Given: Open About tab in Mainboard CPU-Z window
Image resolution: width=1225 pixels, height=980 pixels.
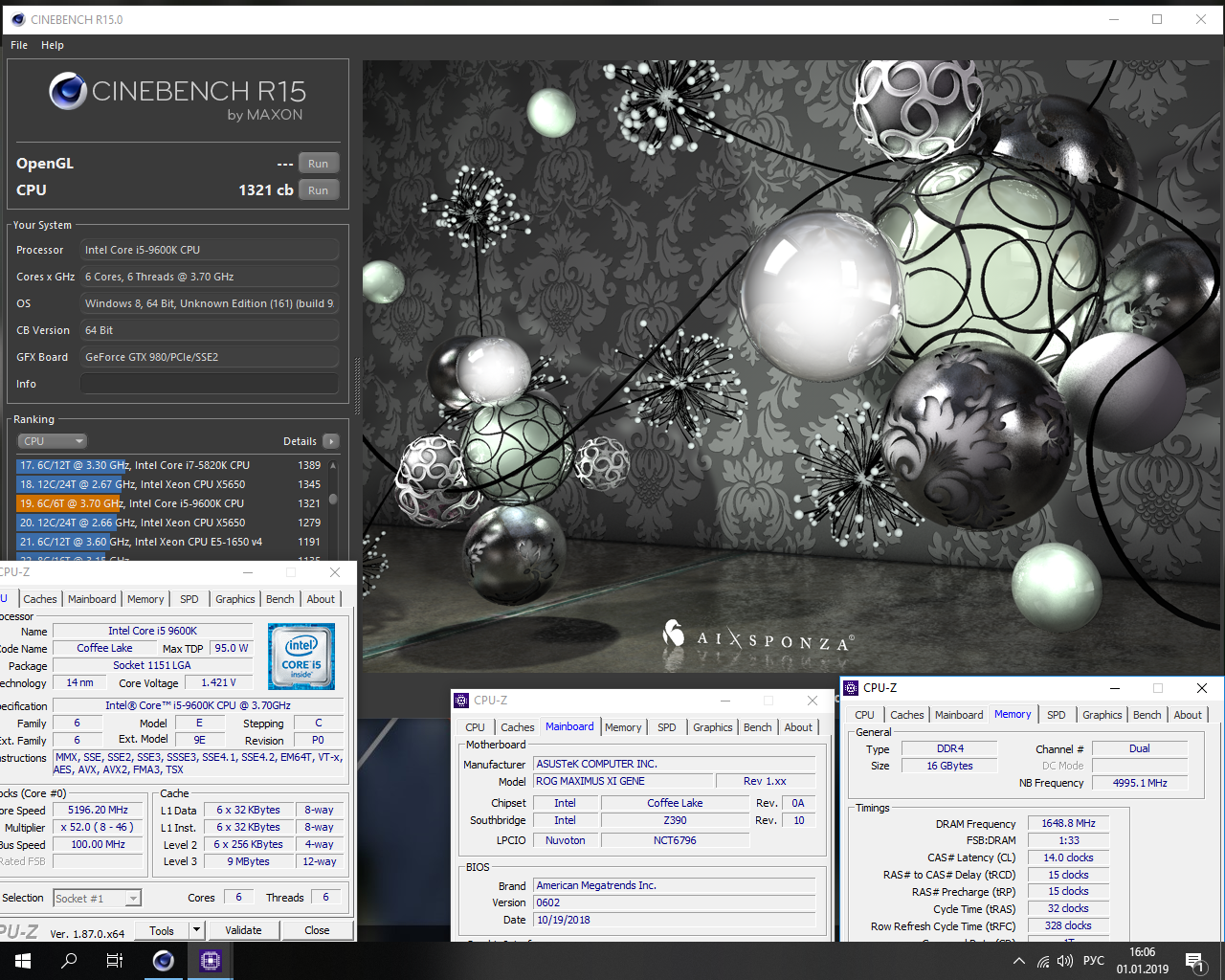Looking at the screenshot, I should [x=798, y=727].
